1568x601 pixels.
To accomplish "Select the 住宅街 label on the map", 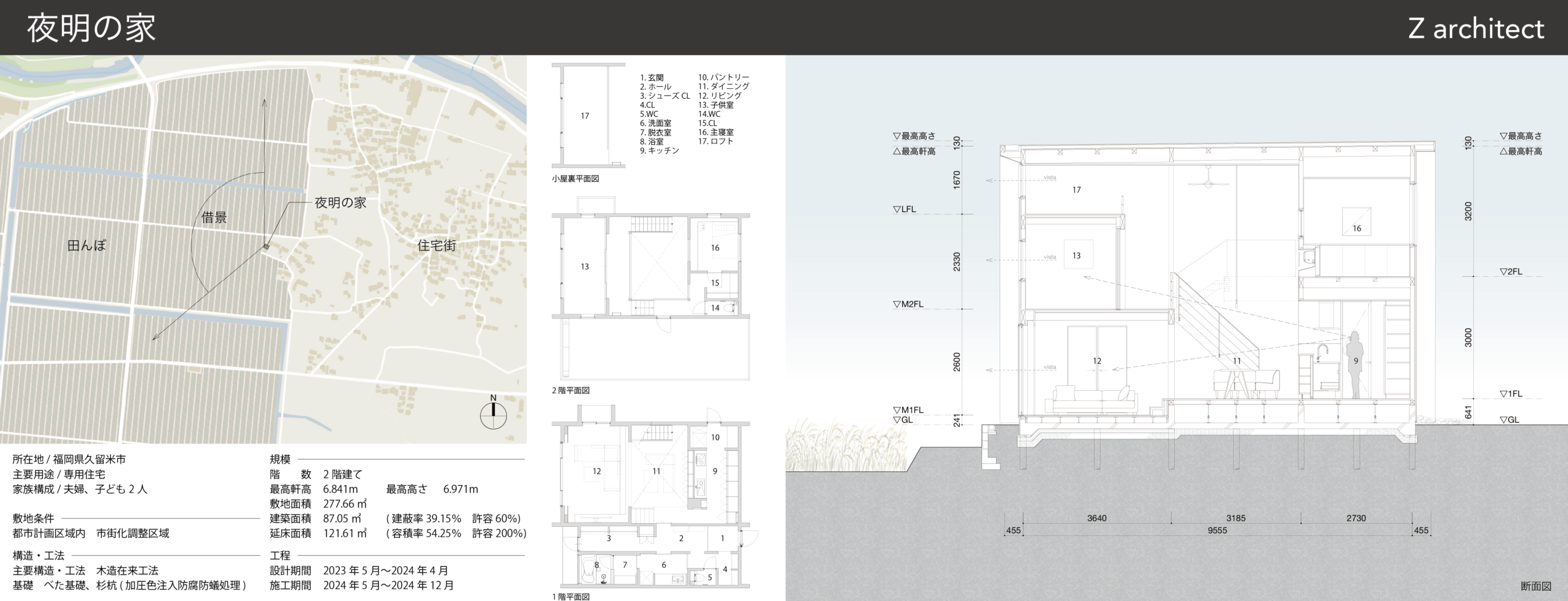I will pyautogui.click(x=436, y=246).
